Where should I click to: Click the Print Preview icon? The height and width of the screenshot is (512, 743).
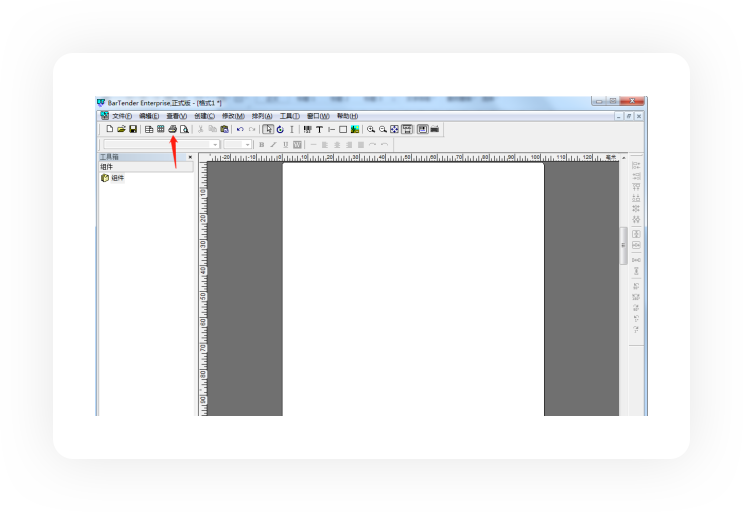click(184, 129)
